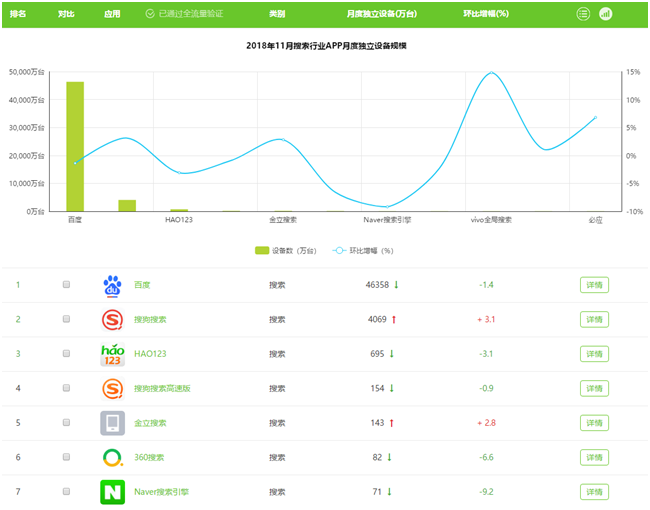Check the compare box for 百度

coord(67,285)
